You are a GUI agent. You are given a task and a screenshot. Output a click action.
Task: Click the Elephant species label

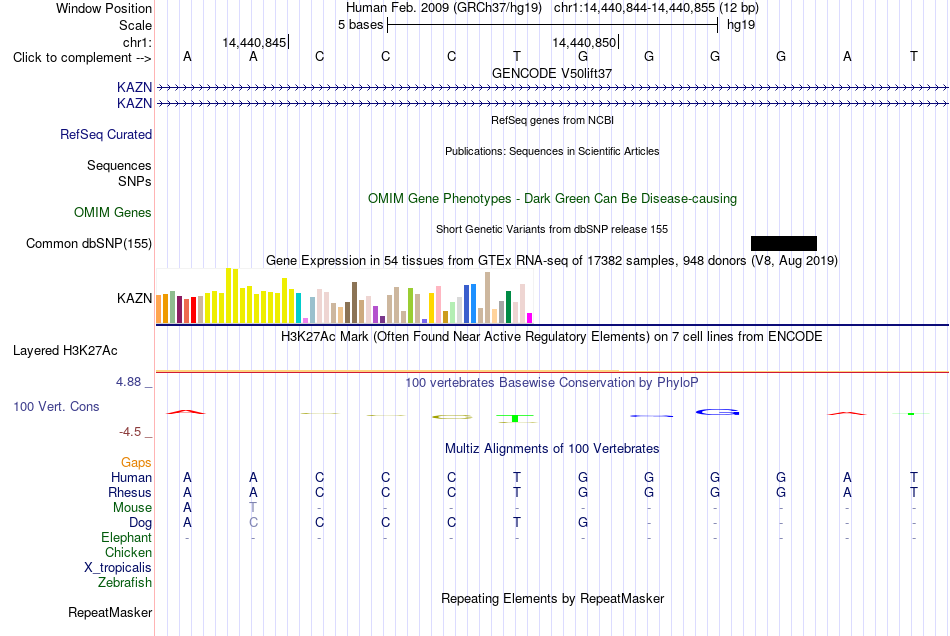click(x=126, y=537)
